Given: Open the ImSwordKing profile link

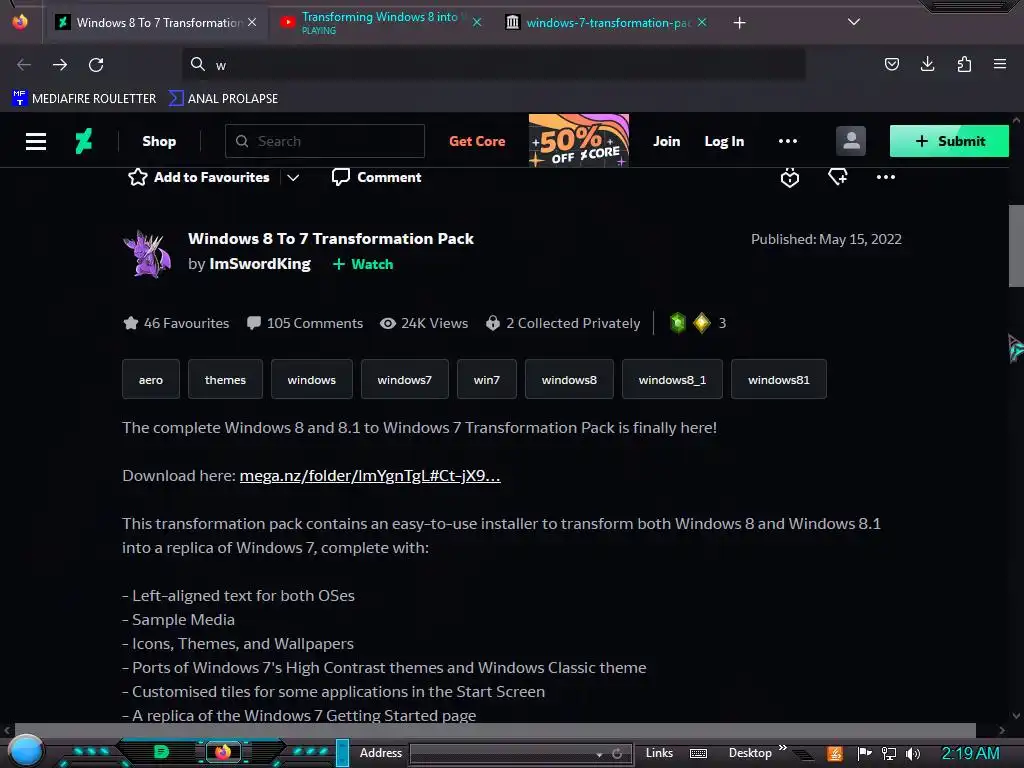Looking at the screenshot, I should click(260, 264).
